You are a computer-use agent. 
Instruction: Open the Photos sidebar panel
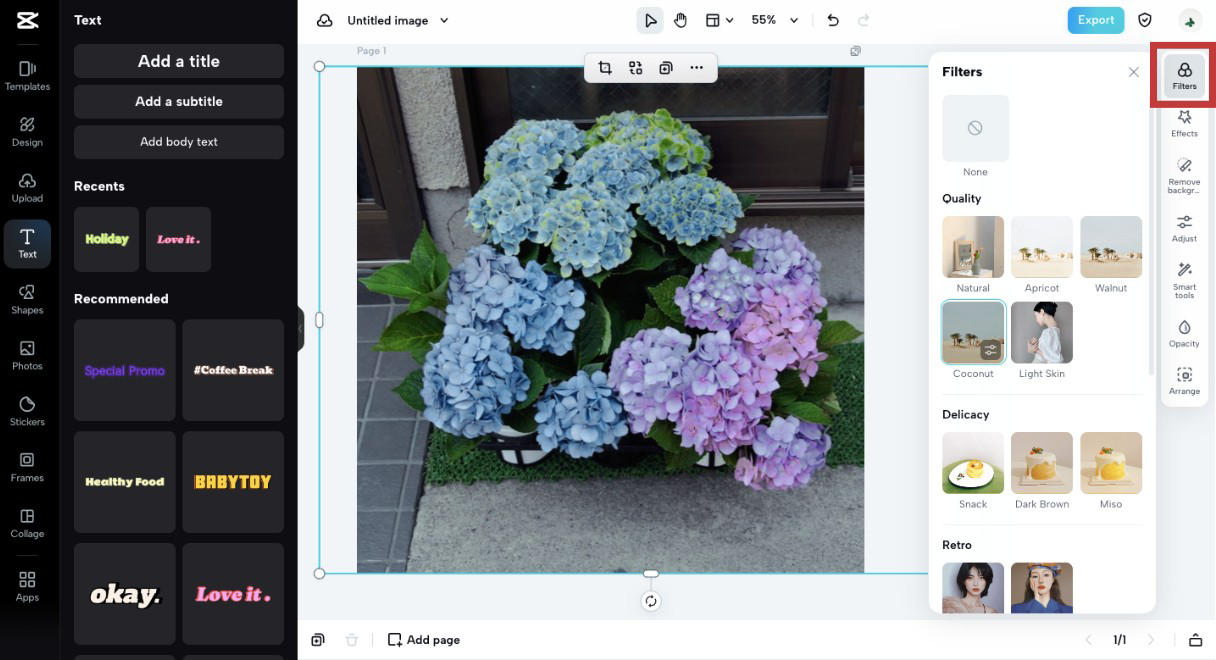(x=27, y=356)
